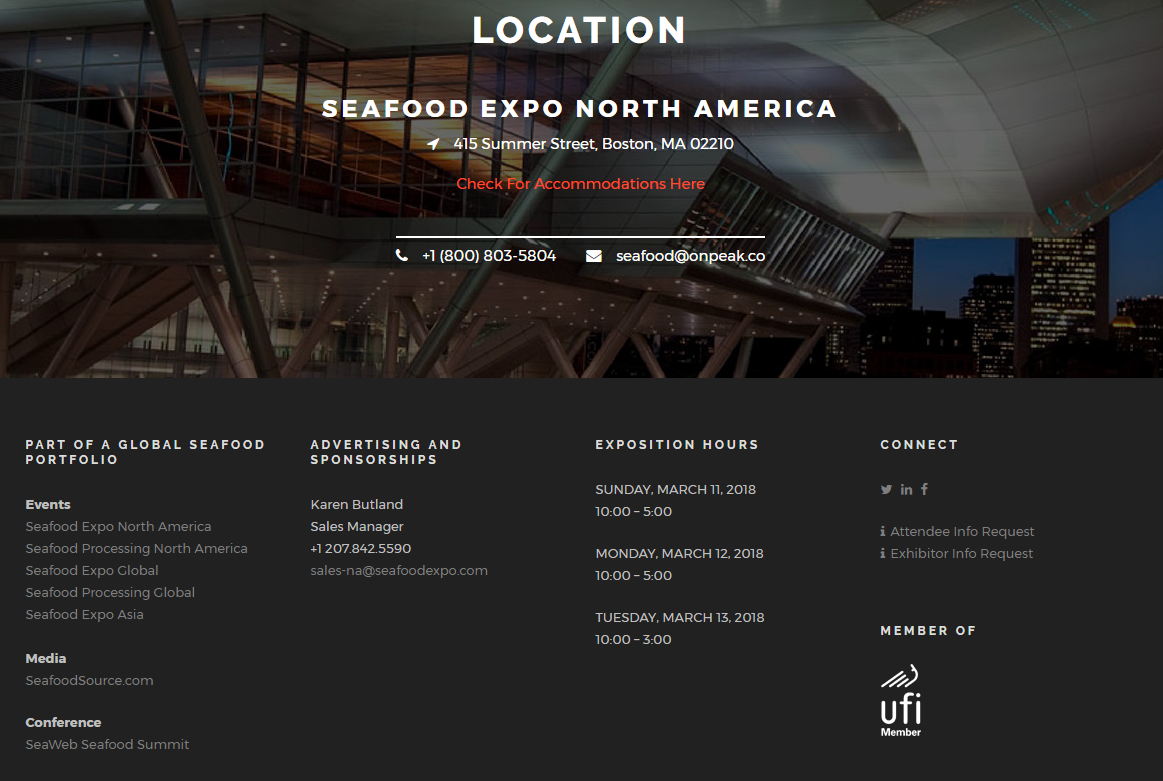Visit SeafoodSource.com media link

[x=90, y=681]
